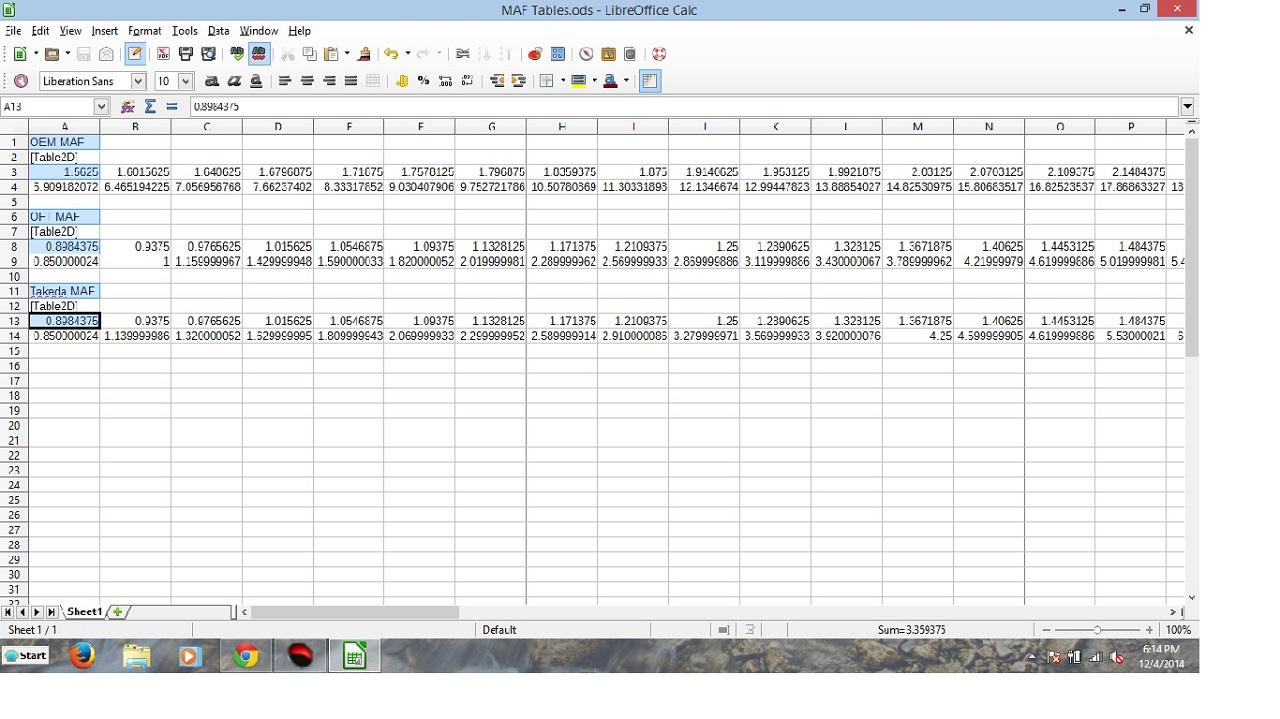Click the Sum sigma icon
This screenshot has width=1280, height=719.
point(150,107)
